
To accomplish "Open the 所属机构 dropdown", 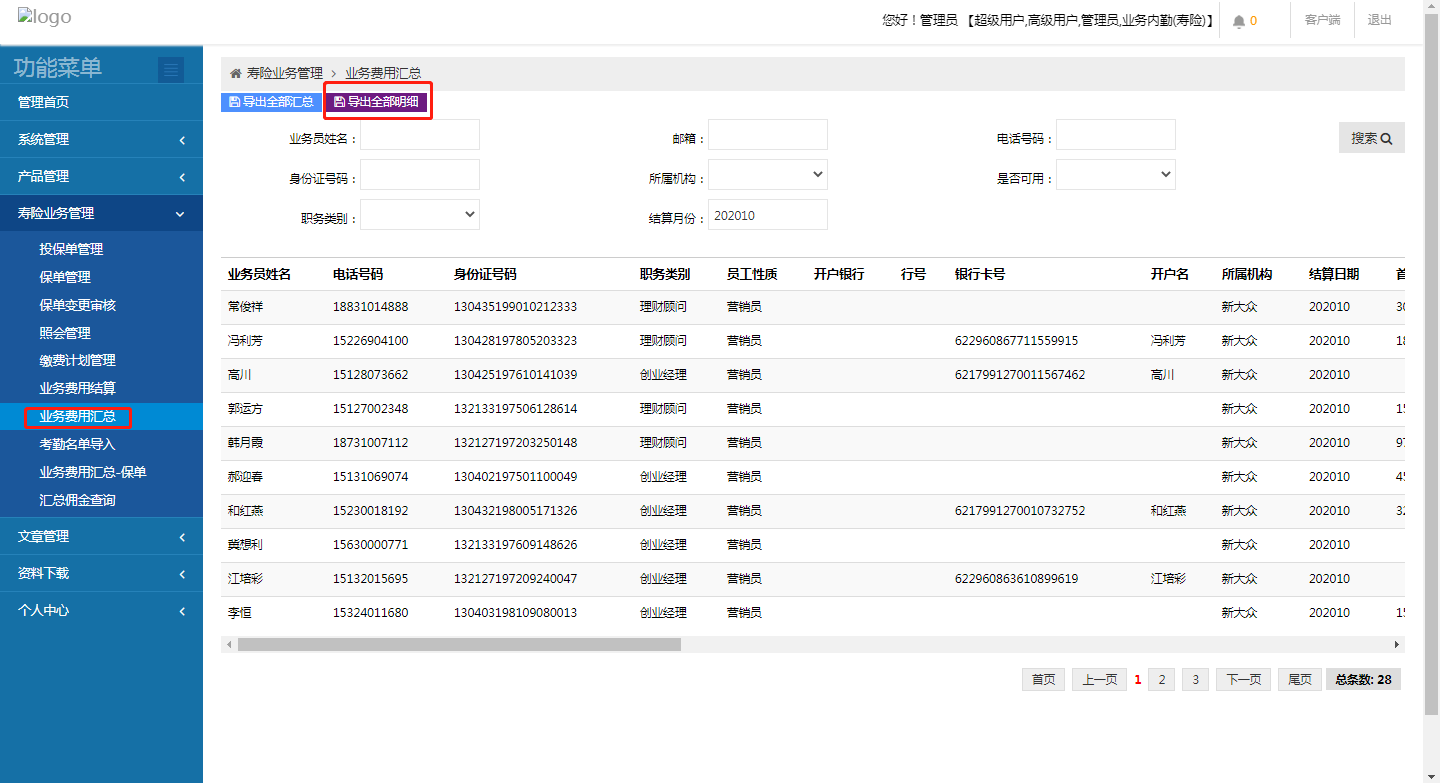I will tap(767, 175).
